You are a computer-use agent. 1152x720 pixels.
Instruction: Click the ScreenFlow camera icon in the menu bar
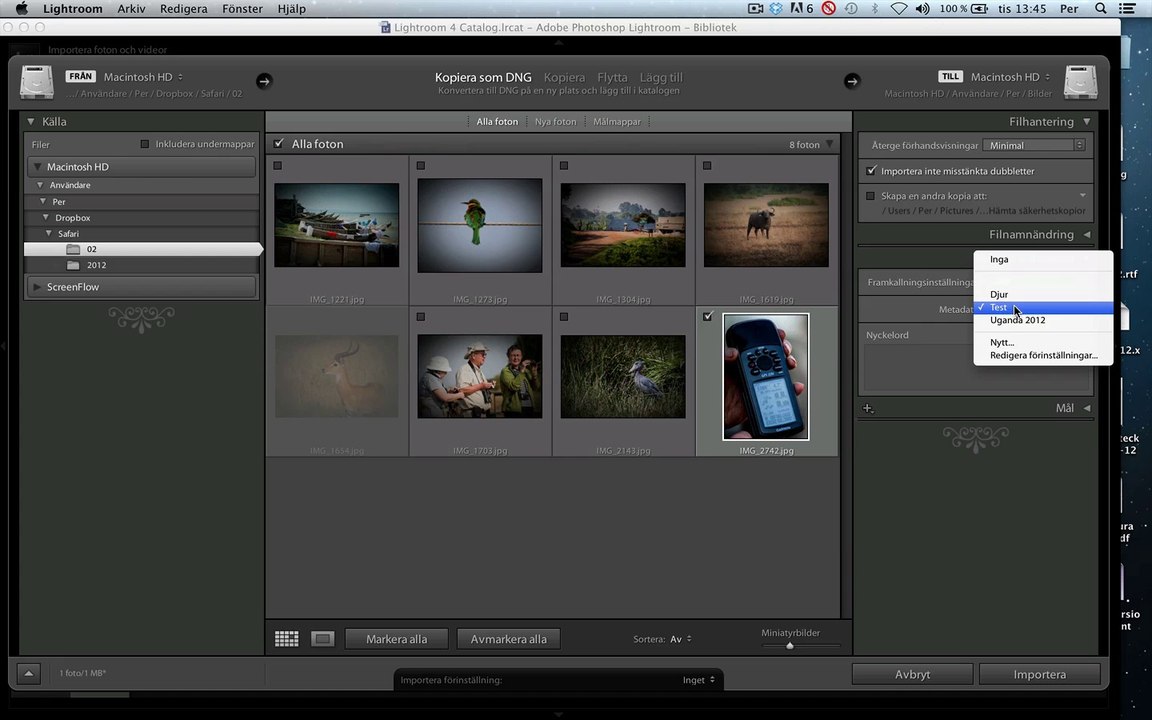[x=755, y=9]
